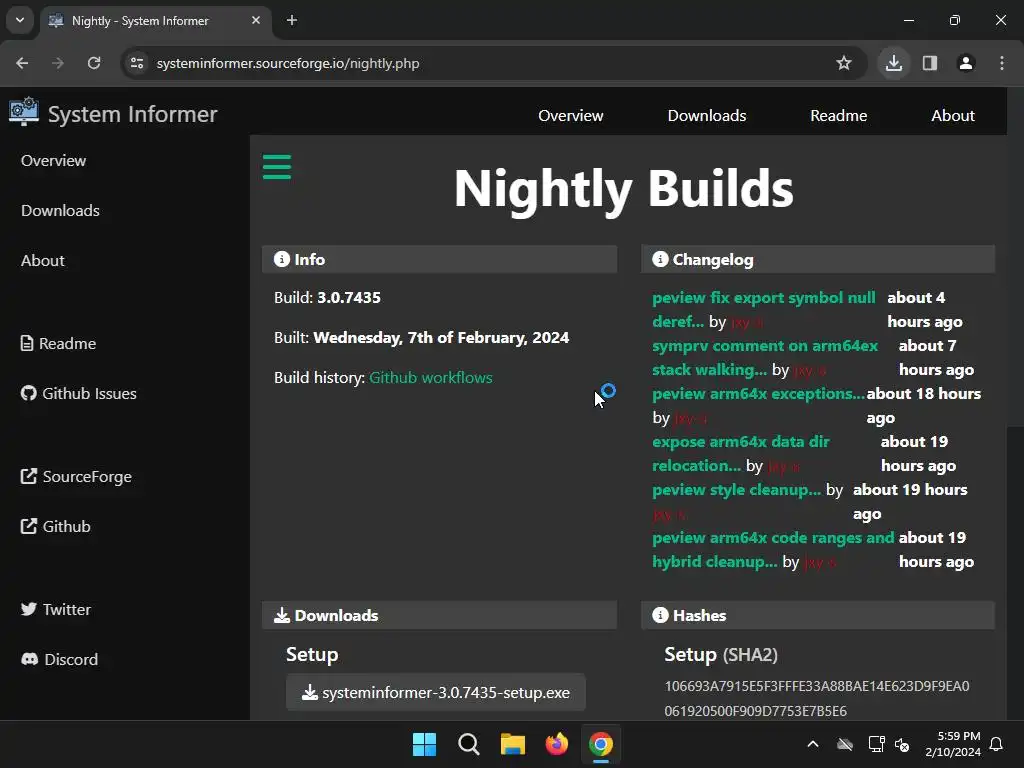Image resolution: width=1024 pixels, height=768 pixels.
Task: Close the Nightly - System Informer tab
Action: [x=256, y=20]
